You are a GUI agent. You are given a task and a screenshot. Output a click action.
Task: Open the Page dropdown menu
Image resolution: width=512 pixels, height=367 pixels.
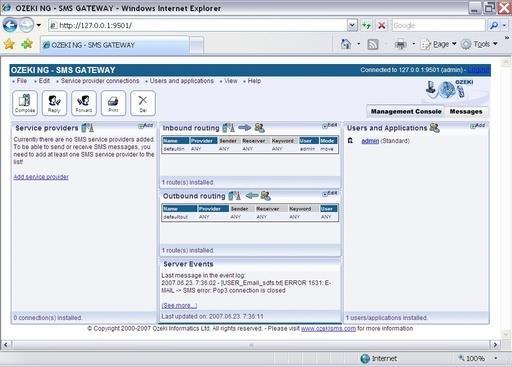[438, 44]
